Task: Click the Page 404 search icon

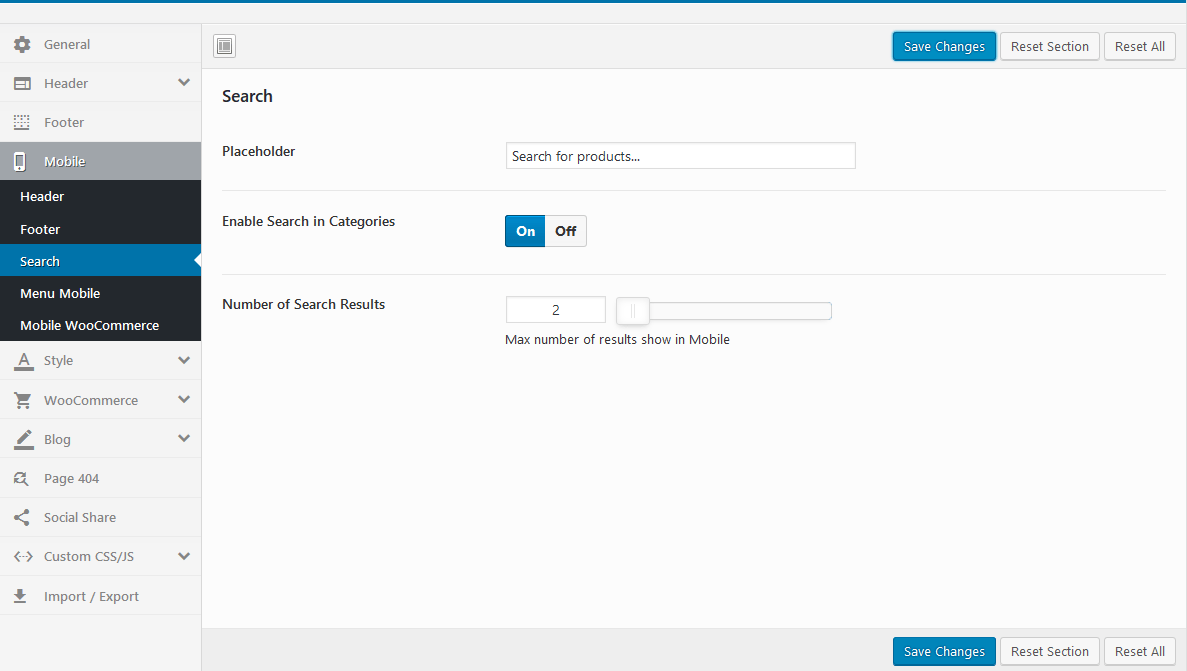Action: click(21, 479)
